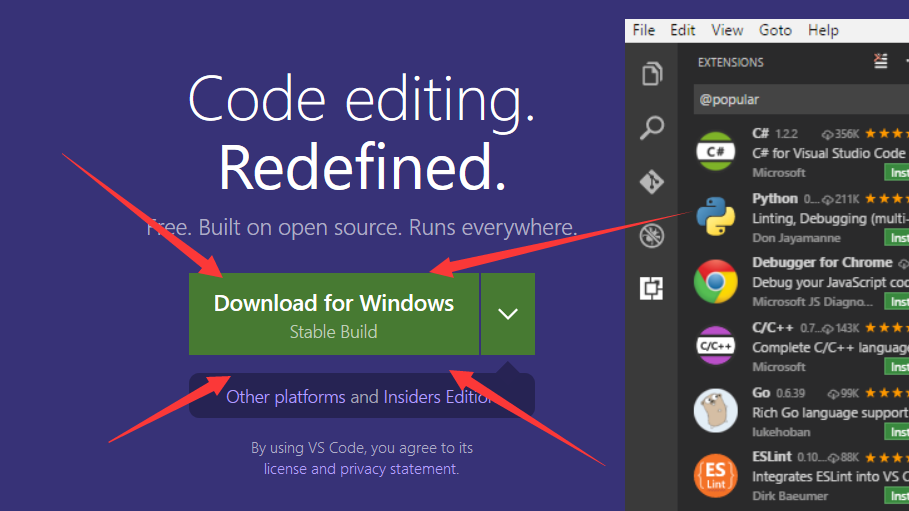
Task: Open the license and privacy statement link
Action: tap(361, 468)
